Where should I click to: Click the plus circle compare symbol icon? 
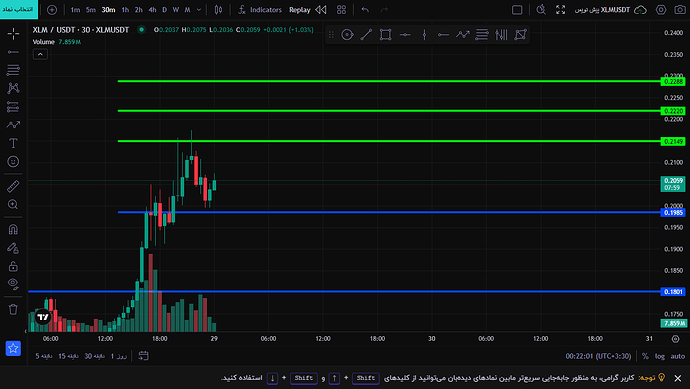pos(52,10)
